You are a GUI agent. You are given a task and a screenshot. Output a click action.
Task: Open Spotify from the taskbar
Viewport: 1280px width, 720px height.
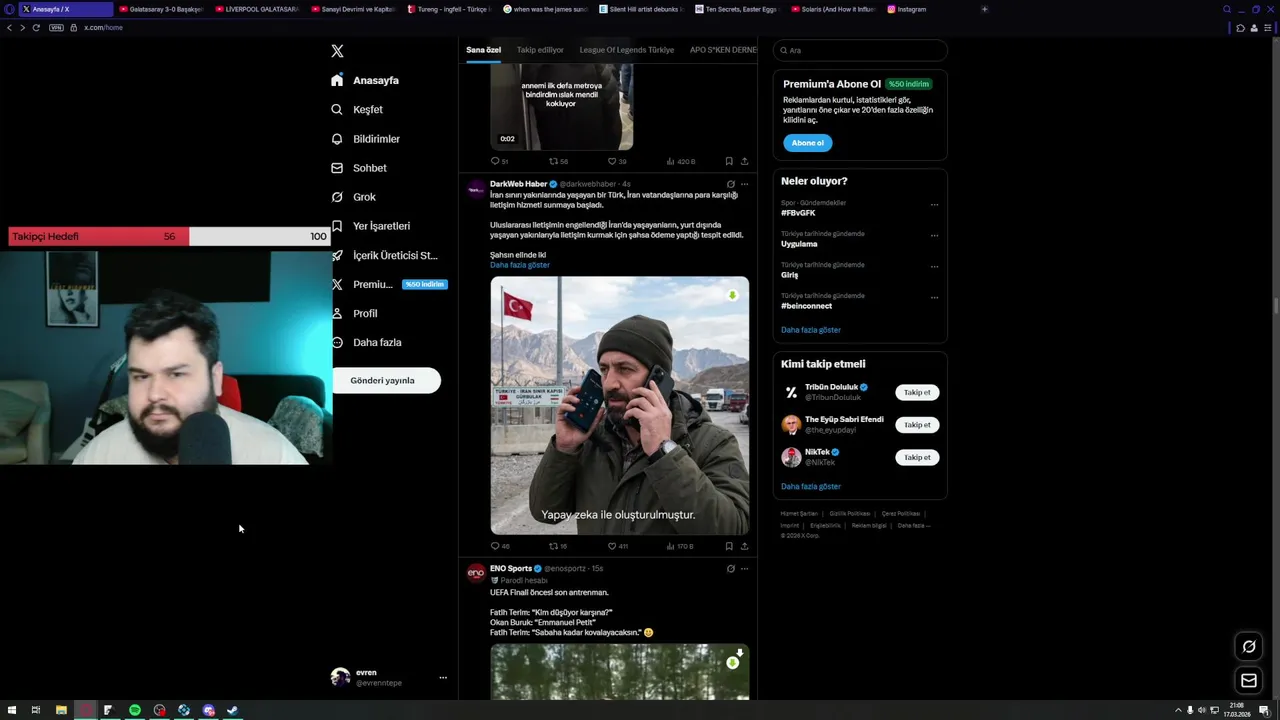tap(134, 710)
